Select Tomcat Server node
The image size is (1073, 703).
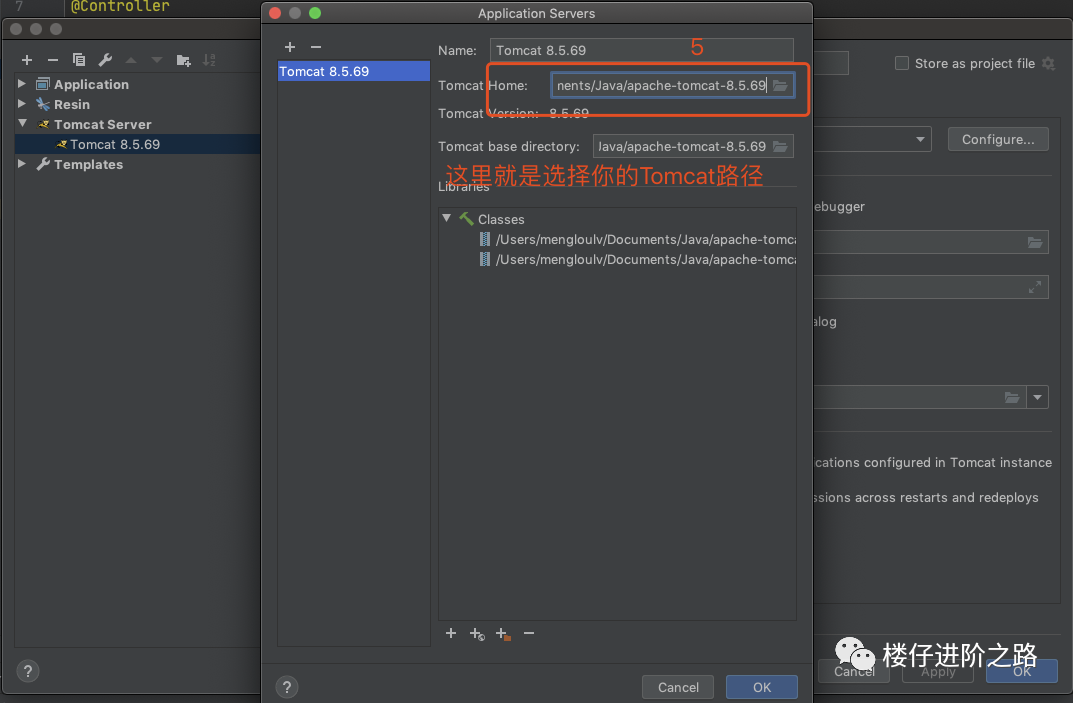pyautogui.click(x=103, y=125)
